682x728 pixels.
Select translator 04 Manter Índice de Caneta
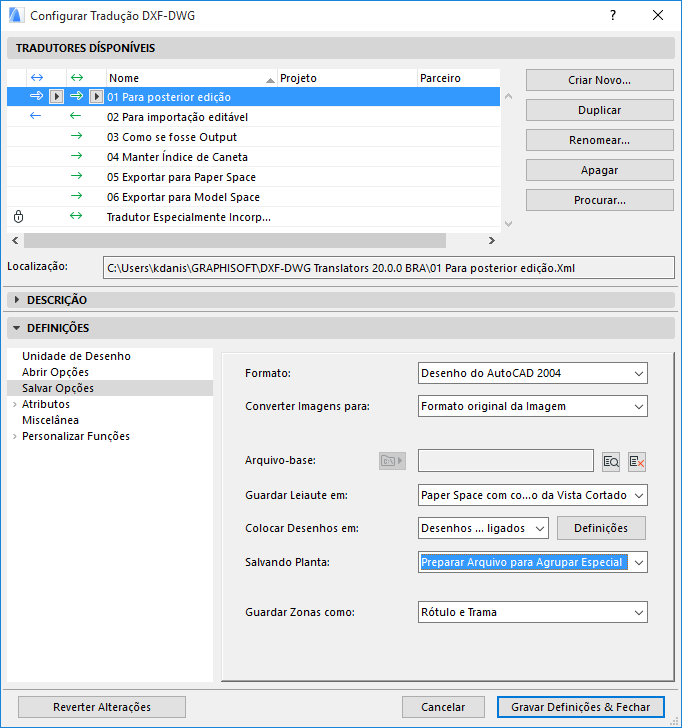click(253, 156)
